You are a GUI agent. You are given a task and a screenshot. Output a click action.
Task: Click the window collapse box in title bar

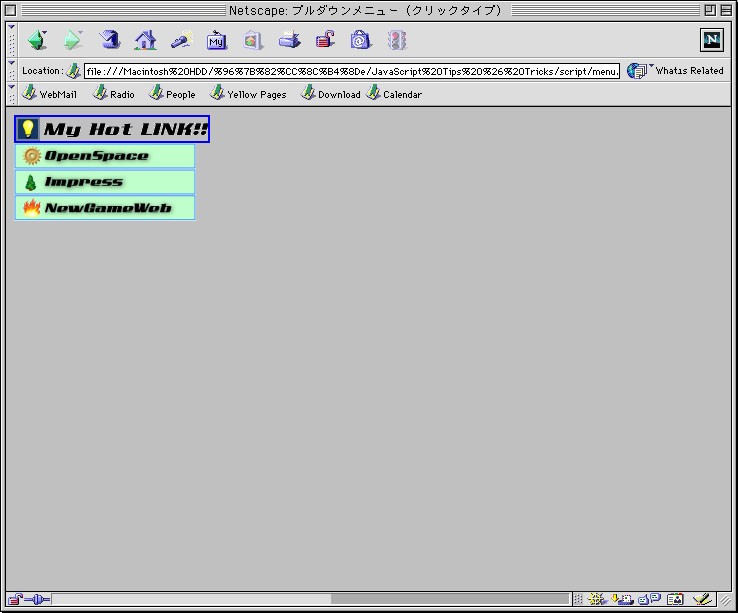click(725, 10)
